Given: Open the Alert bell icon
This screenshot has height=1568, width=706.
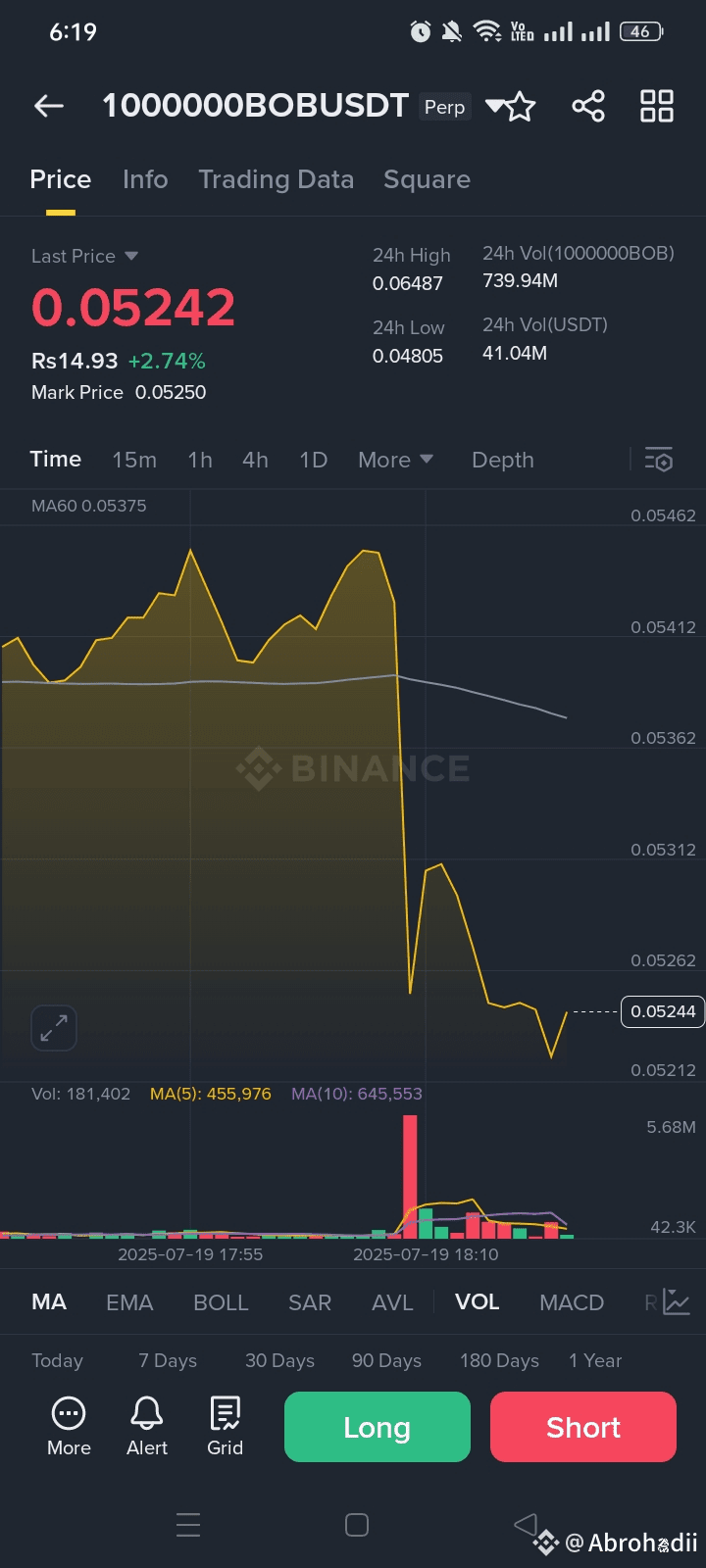Looking at the screenshot, I should [x=147, y=1426].
